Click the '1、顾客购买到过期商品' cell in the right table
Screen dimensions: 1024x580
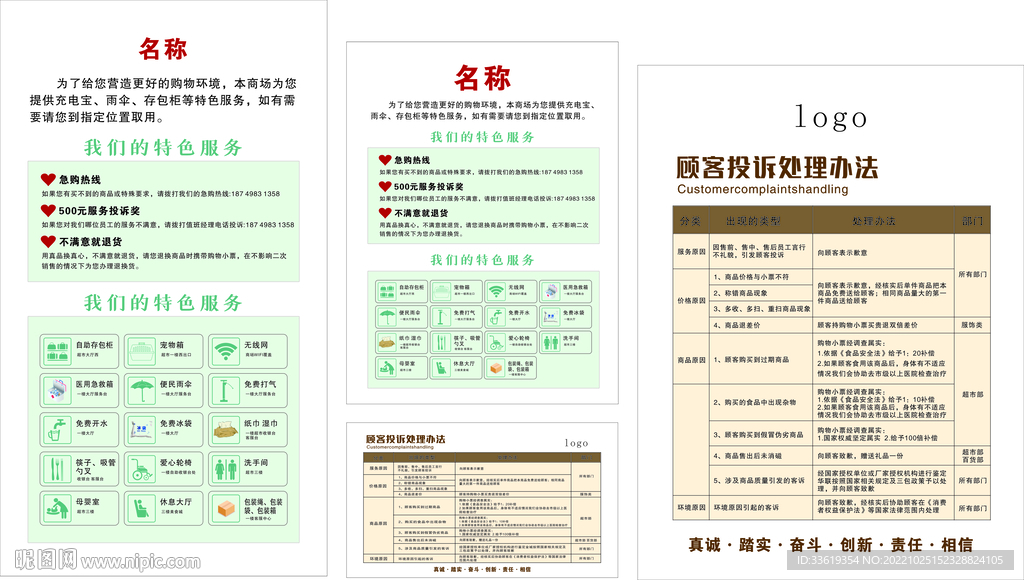point(761,359)
